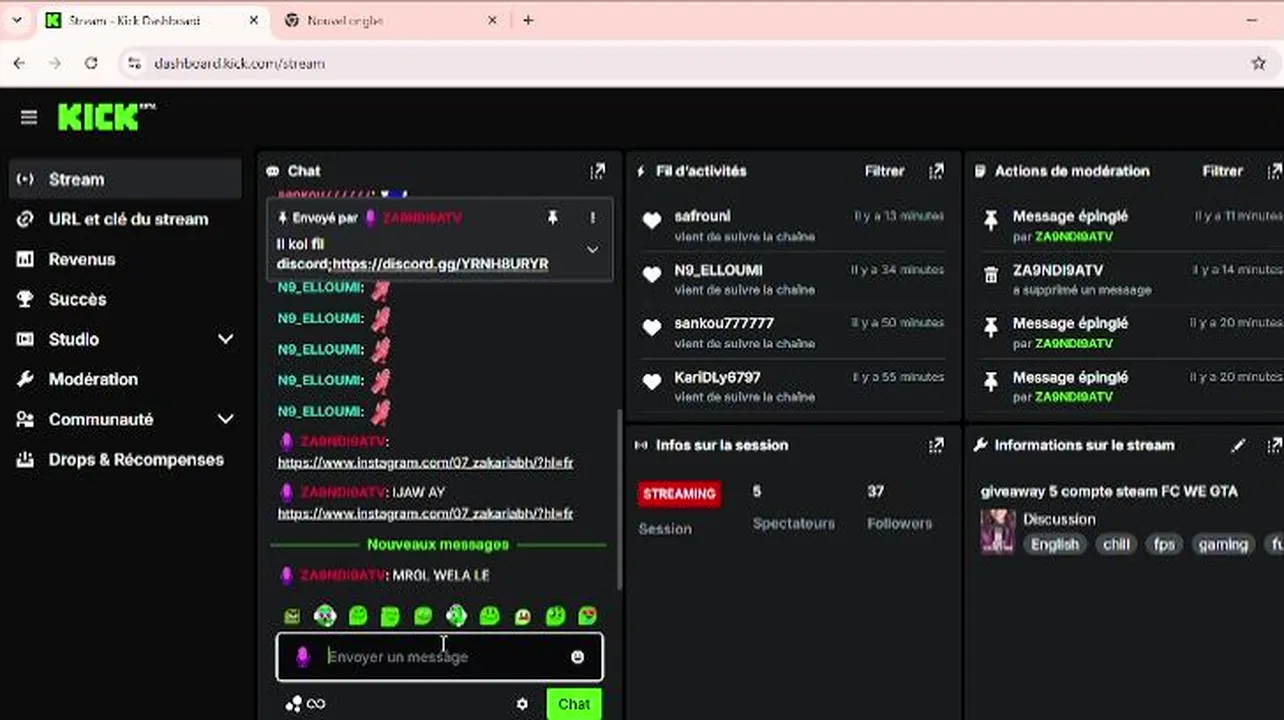Open the Instagram link under IJAW AY
Viewport: 1284px width, 720px height.
[x=425, y=514]
